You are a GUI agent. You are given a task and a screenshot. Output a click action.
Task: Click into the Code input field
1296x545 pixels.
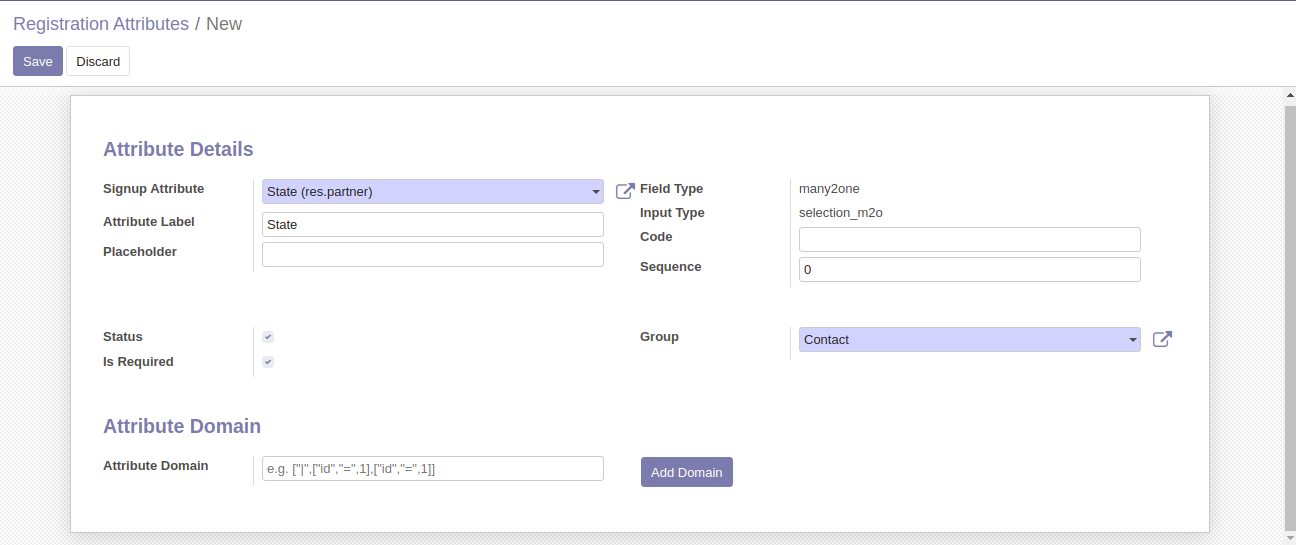(x=969, y=240)
